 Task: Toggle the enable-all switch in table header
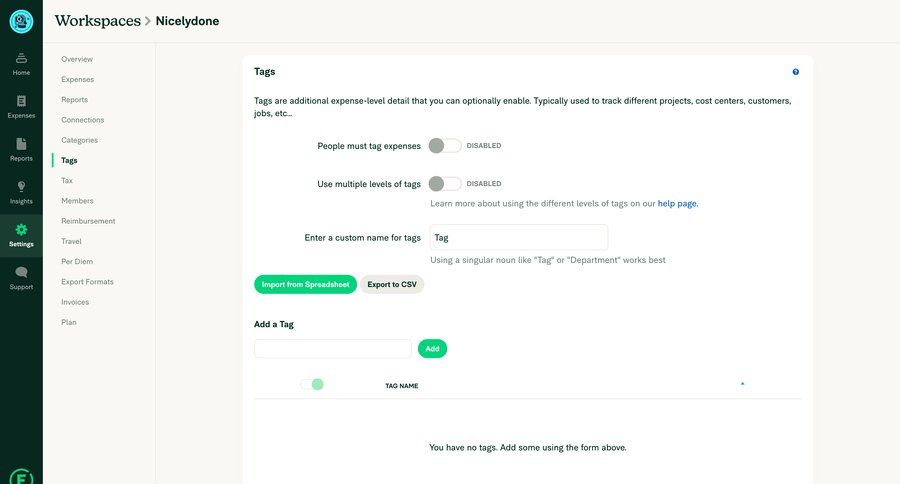click(x=312, y=384)
